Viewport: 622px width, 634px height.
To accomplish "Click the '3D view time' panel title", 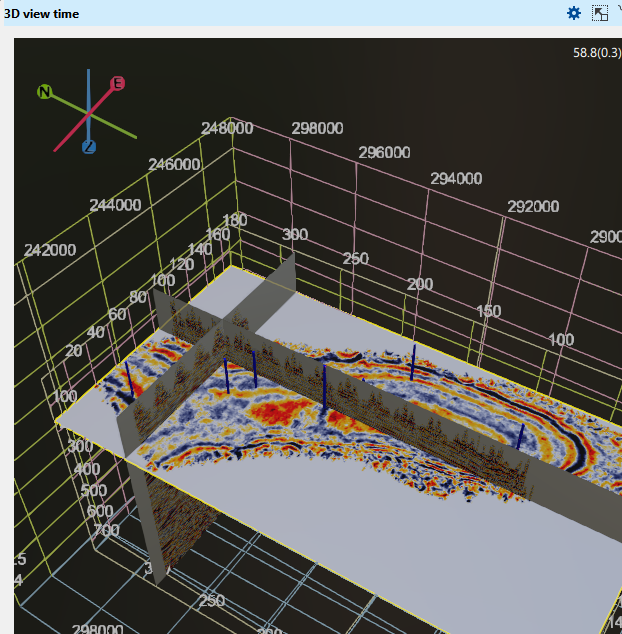I will 41,14.
